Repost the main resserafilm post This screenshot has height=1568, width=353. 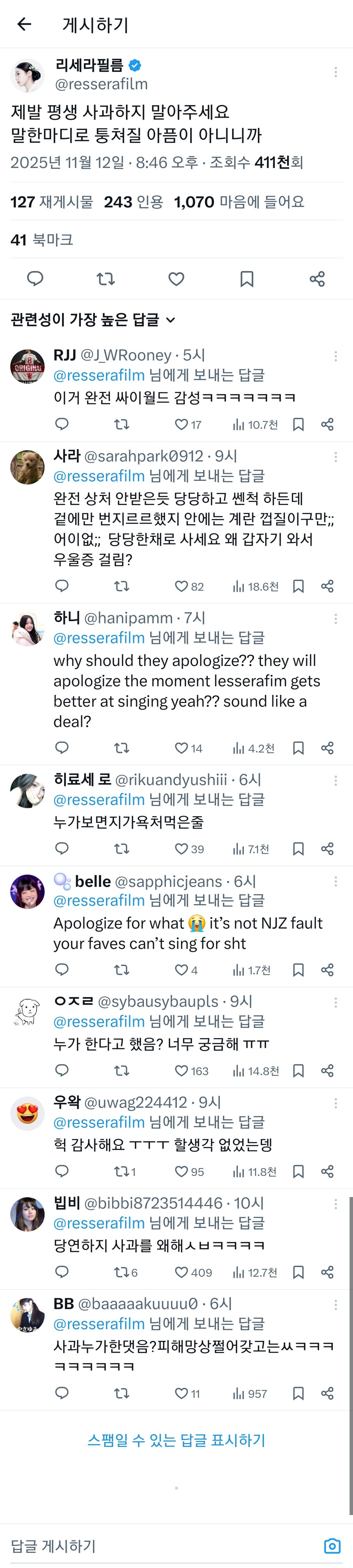point(106,279)
